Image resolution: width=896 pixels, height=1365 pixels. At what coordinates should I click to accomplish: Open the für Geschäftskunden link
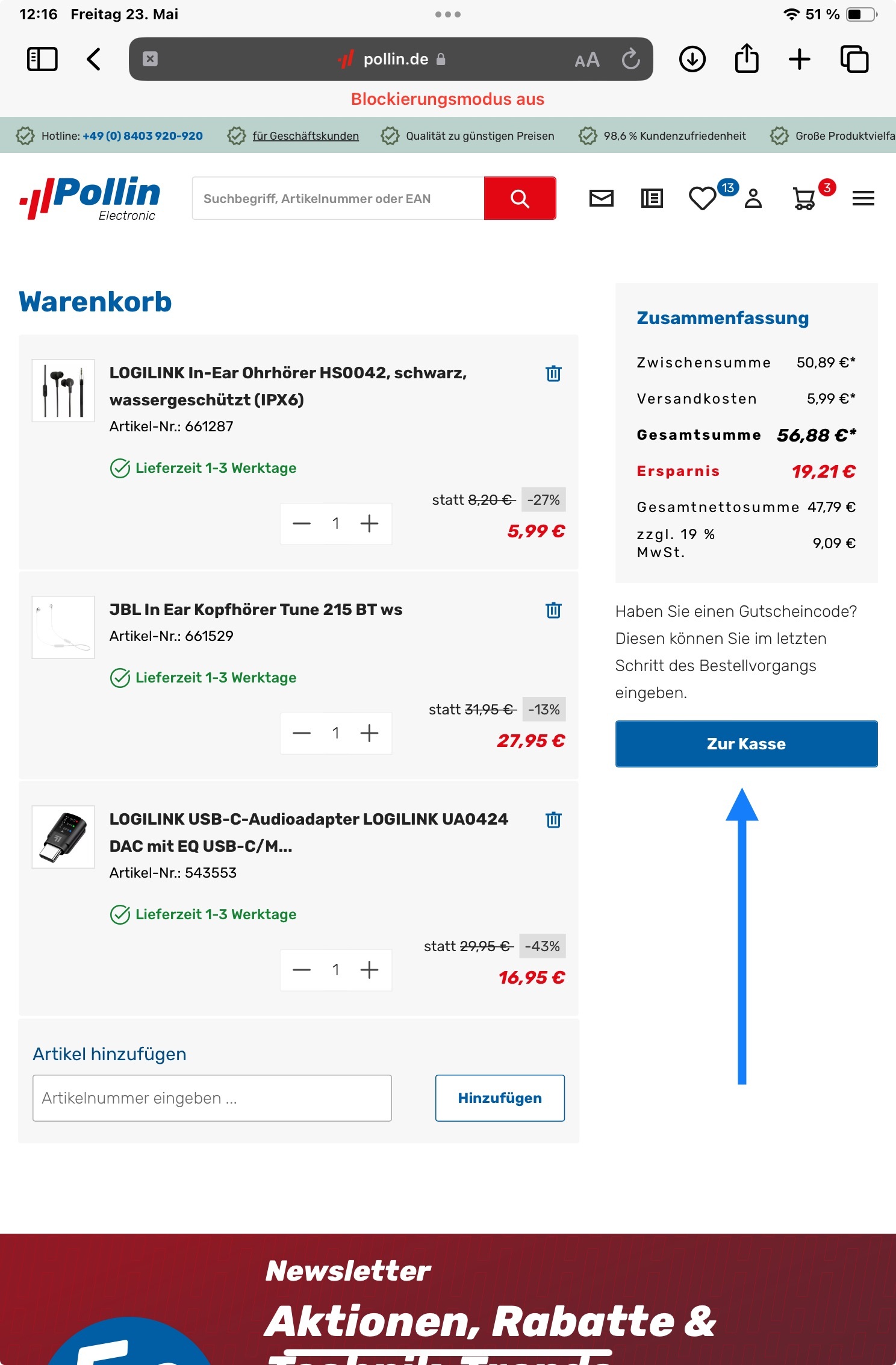305,136
